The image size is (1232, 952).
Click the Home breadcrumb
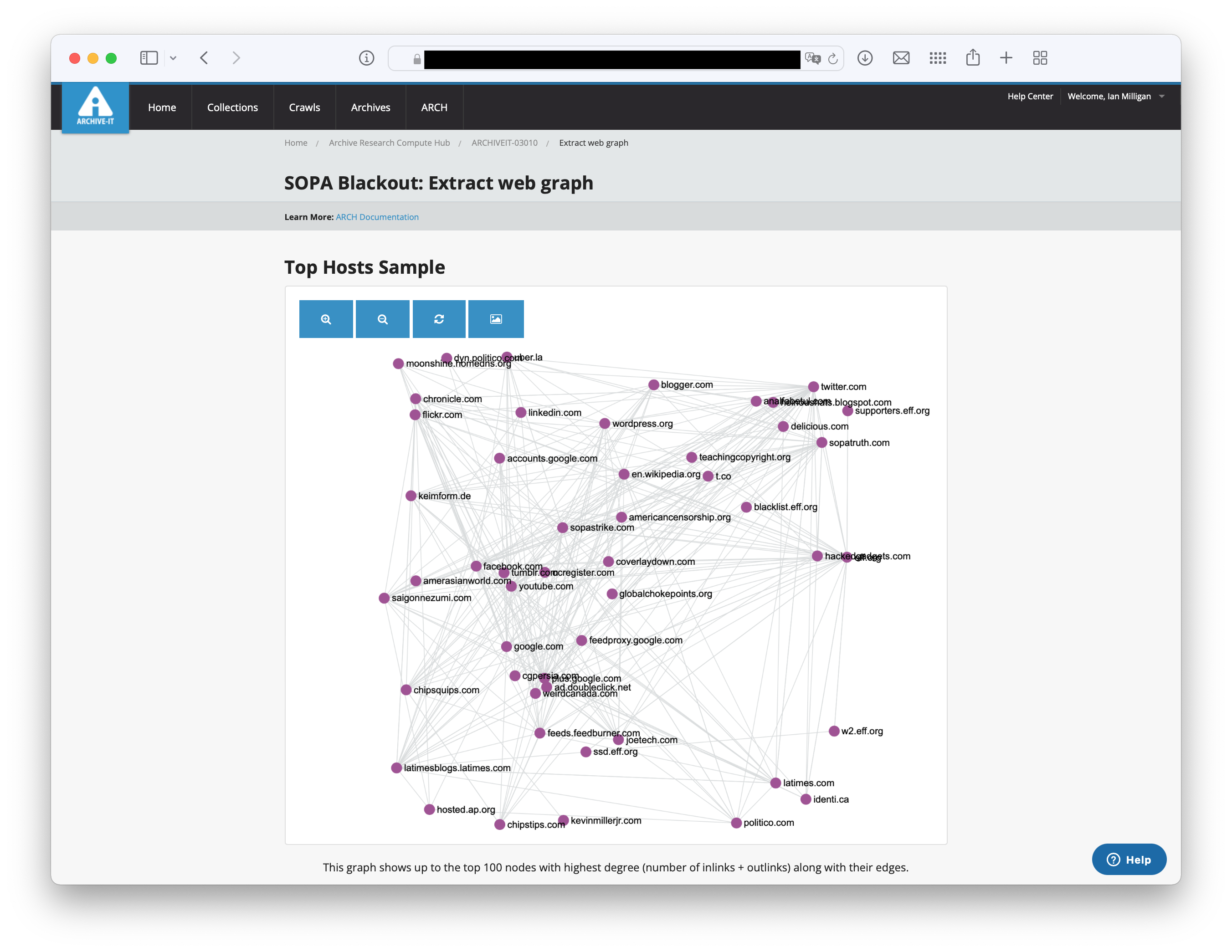(296, 143)
